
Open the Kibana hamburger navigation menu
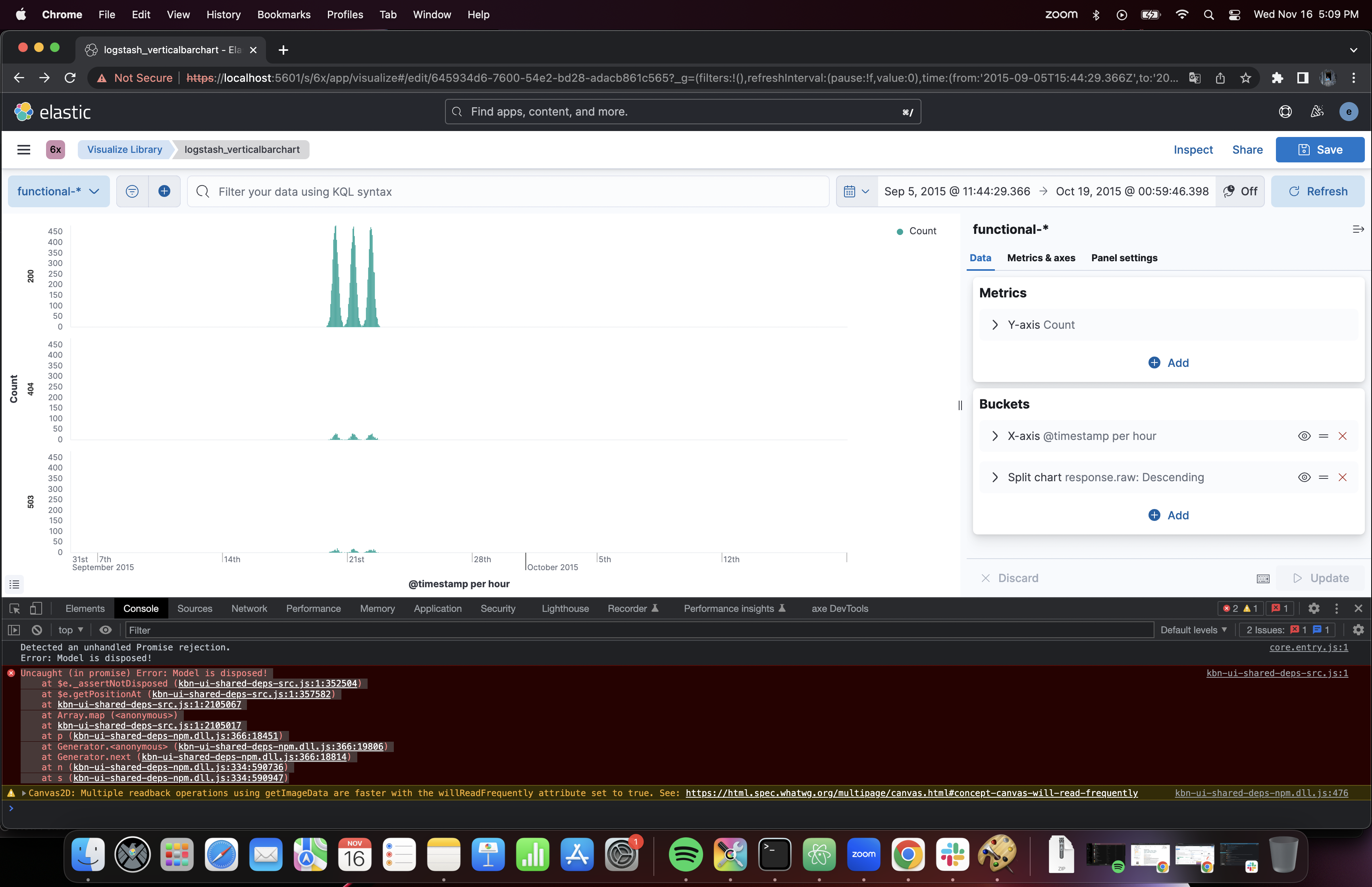[23, 150]
